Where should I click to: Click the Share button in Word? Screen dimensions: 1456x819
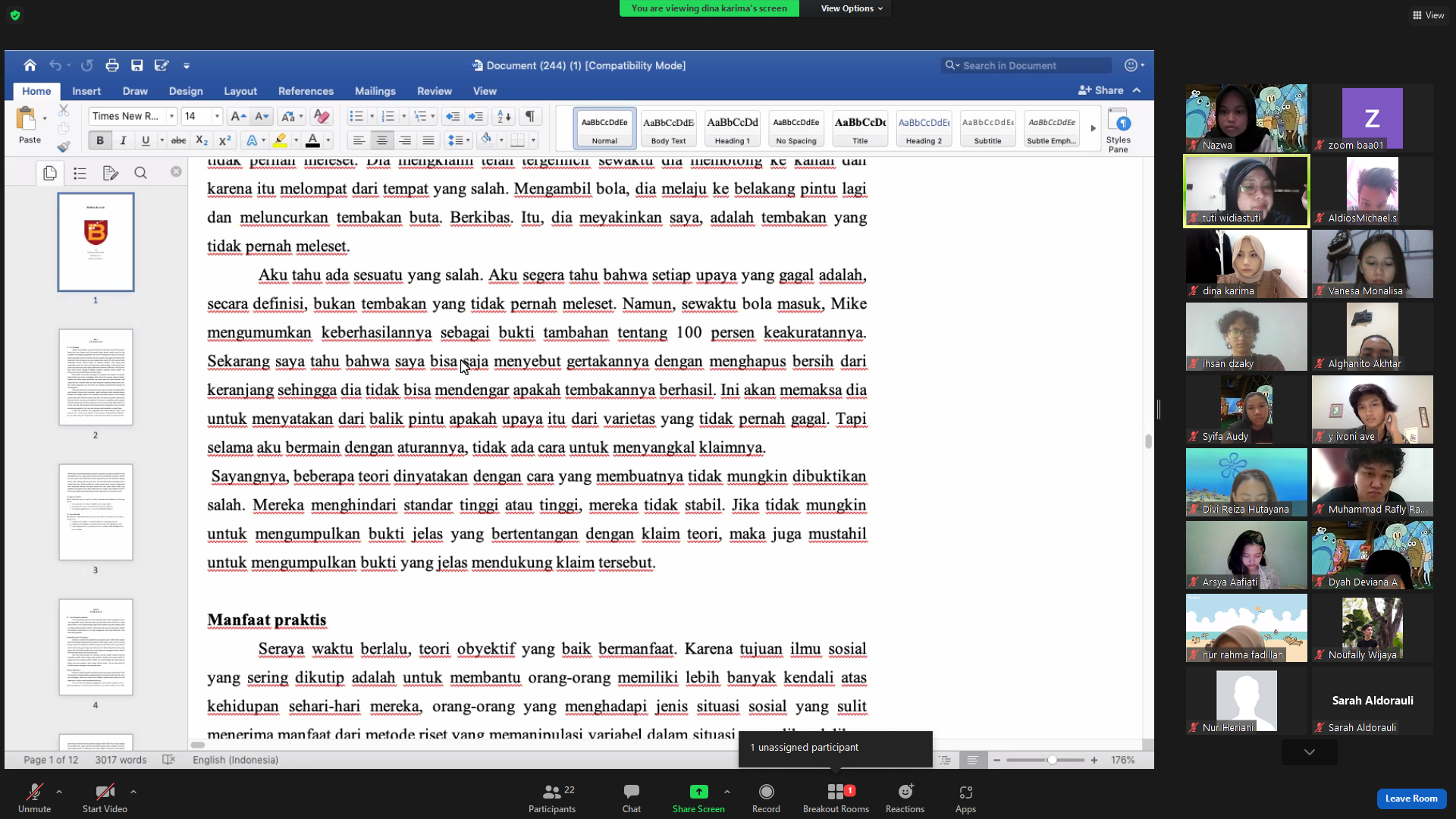[1101, 90]
